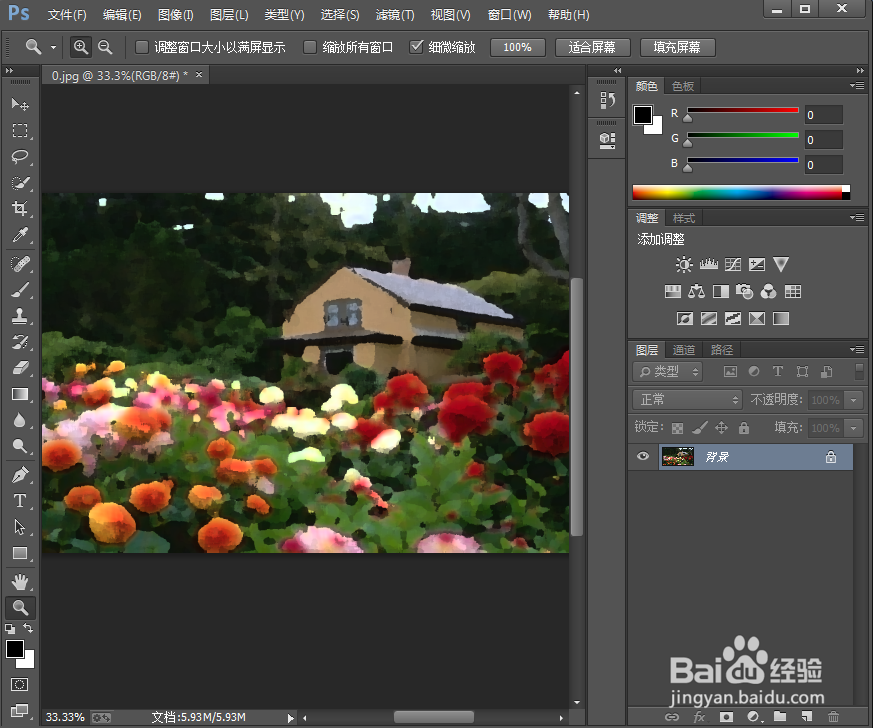Select the Eyedropper tool
The image size is (873, 728).
coord(20,235)
